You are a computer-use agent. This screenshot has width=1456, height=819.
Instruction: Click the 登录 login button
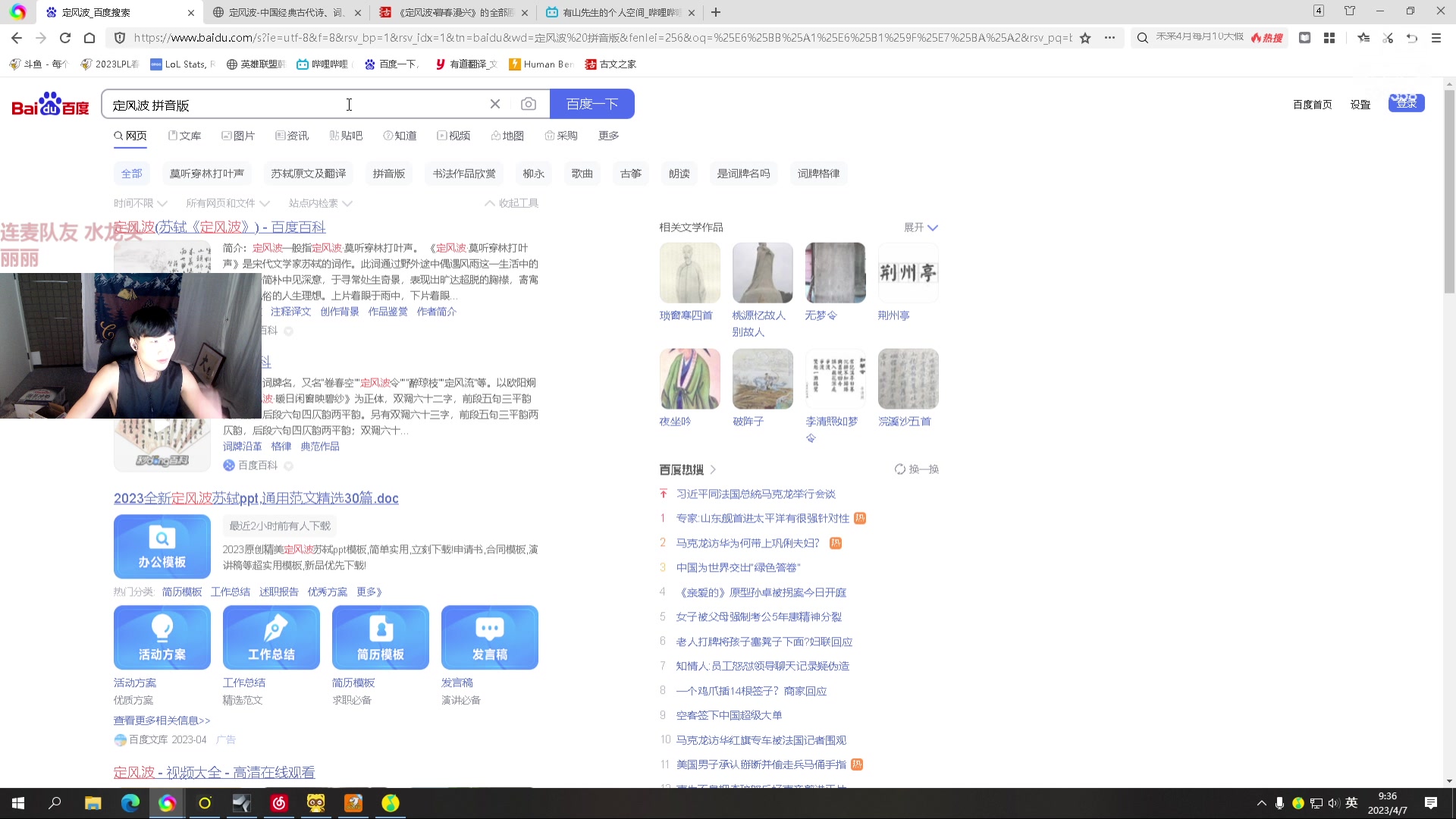[x=1407, y=103]
